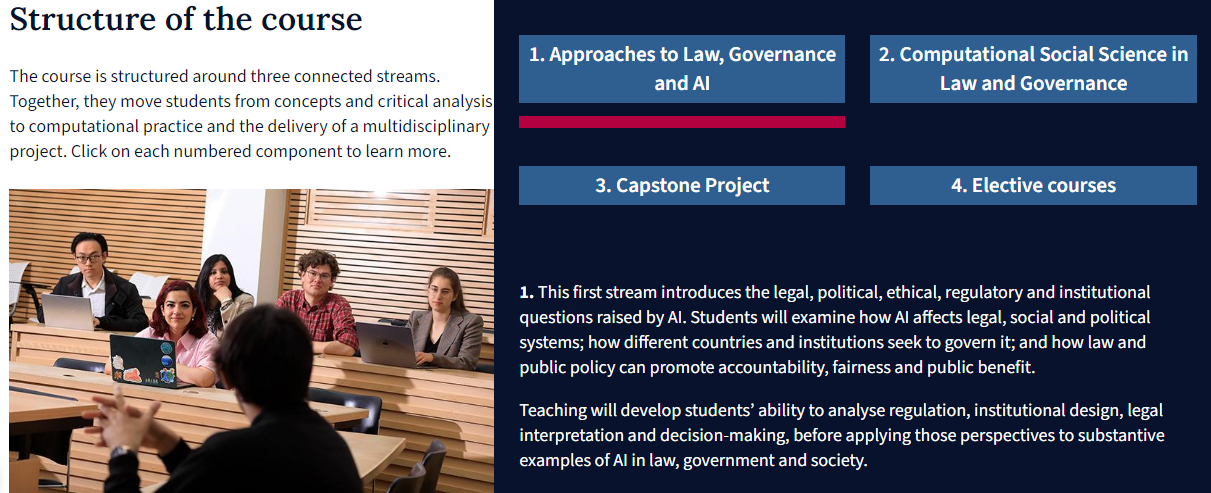Click the Structure of the course heading

pos(186,19)
